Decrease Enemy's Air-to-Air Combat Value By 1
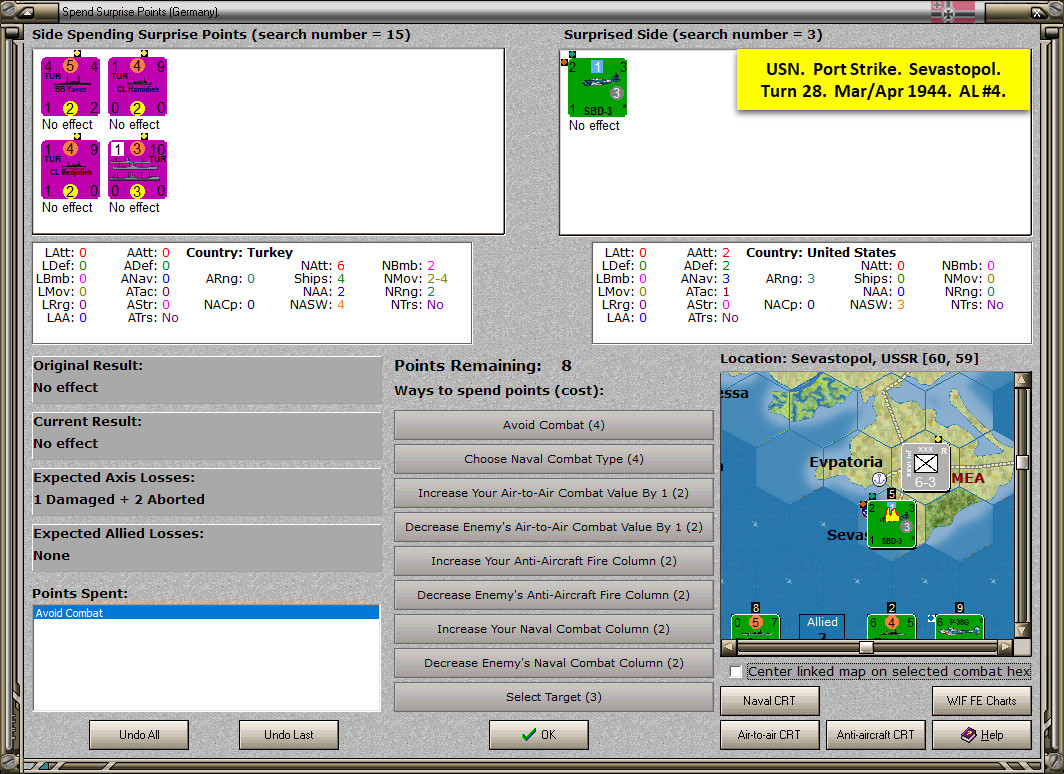Image resolution: width=1064 pixels, height=774 pixels. [553, 527]
